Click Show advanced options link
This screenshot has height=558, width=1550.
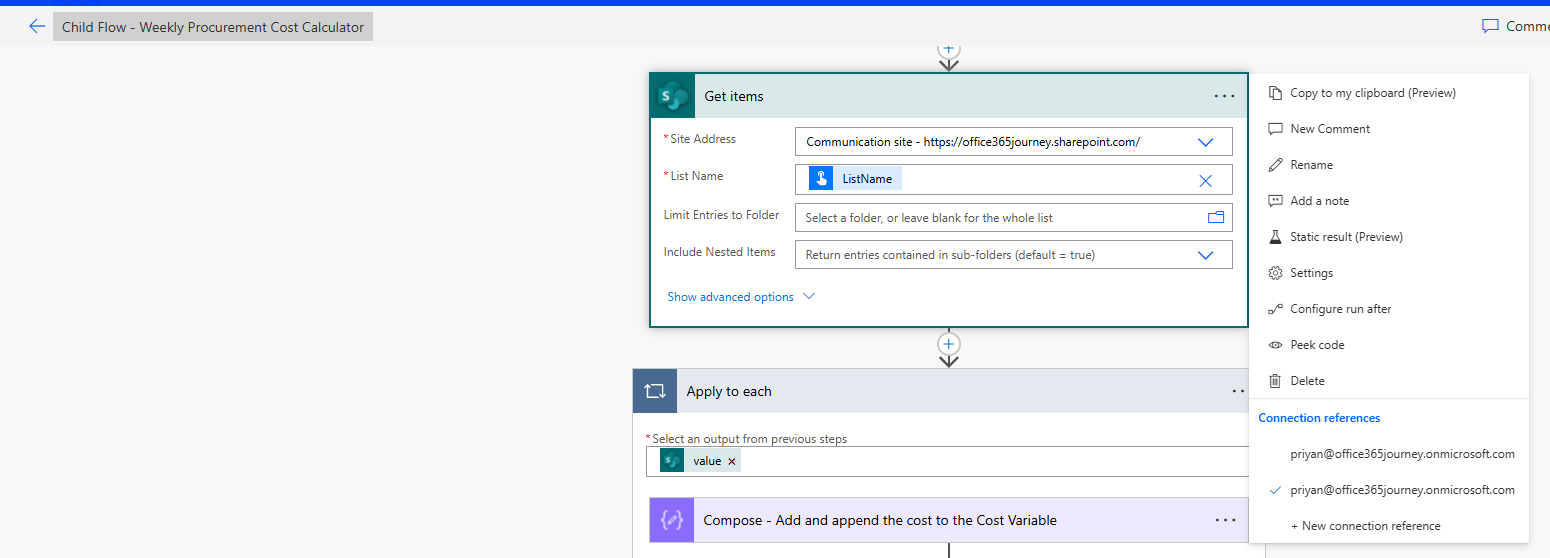click(x=730, y=297)
